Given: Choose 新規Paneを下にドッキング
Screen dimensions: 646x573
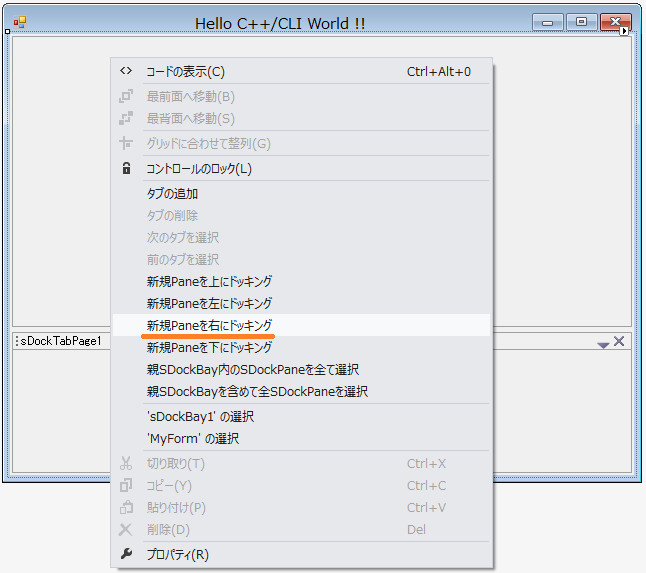Looking at the screenshot, I should pyautogui.click(x=302, y=347).
